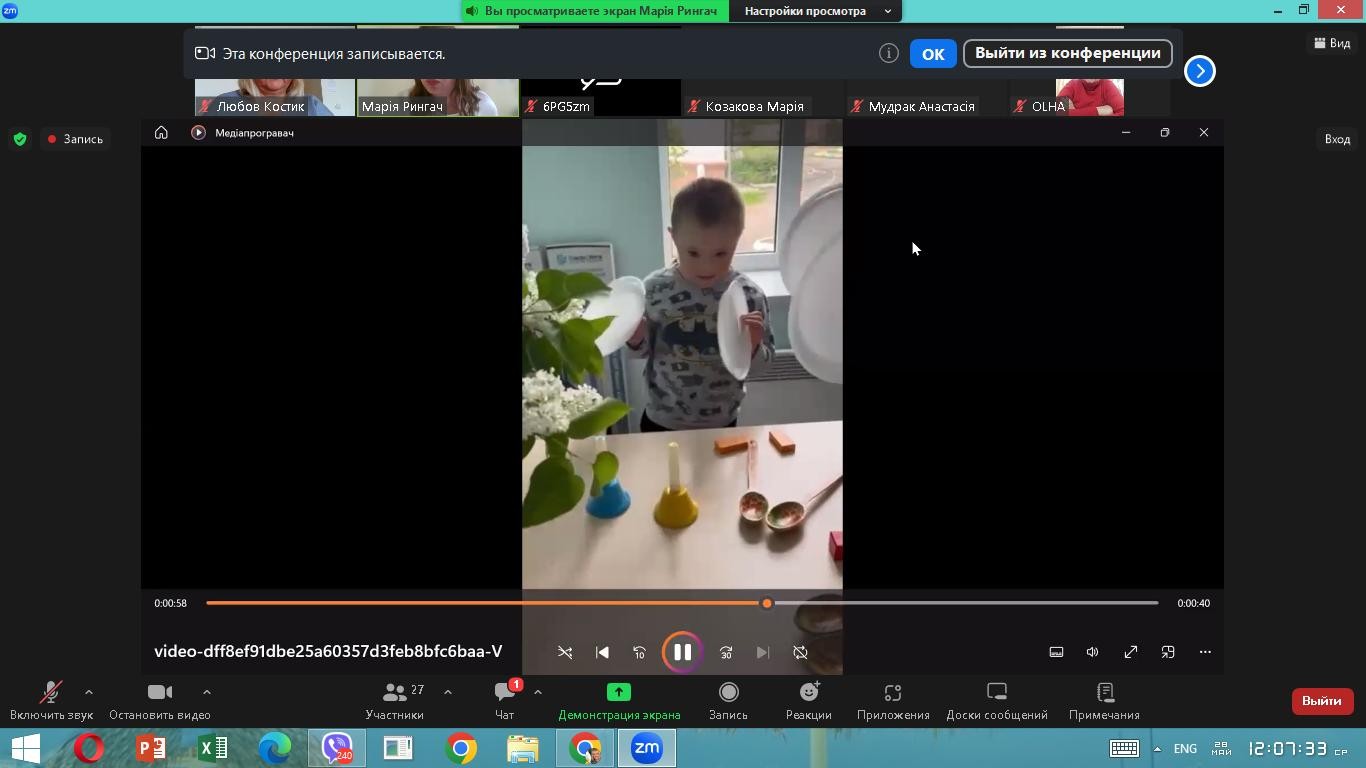1366x768 pixels.
Task: Open the Чат panel
Action: point(505,701)
